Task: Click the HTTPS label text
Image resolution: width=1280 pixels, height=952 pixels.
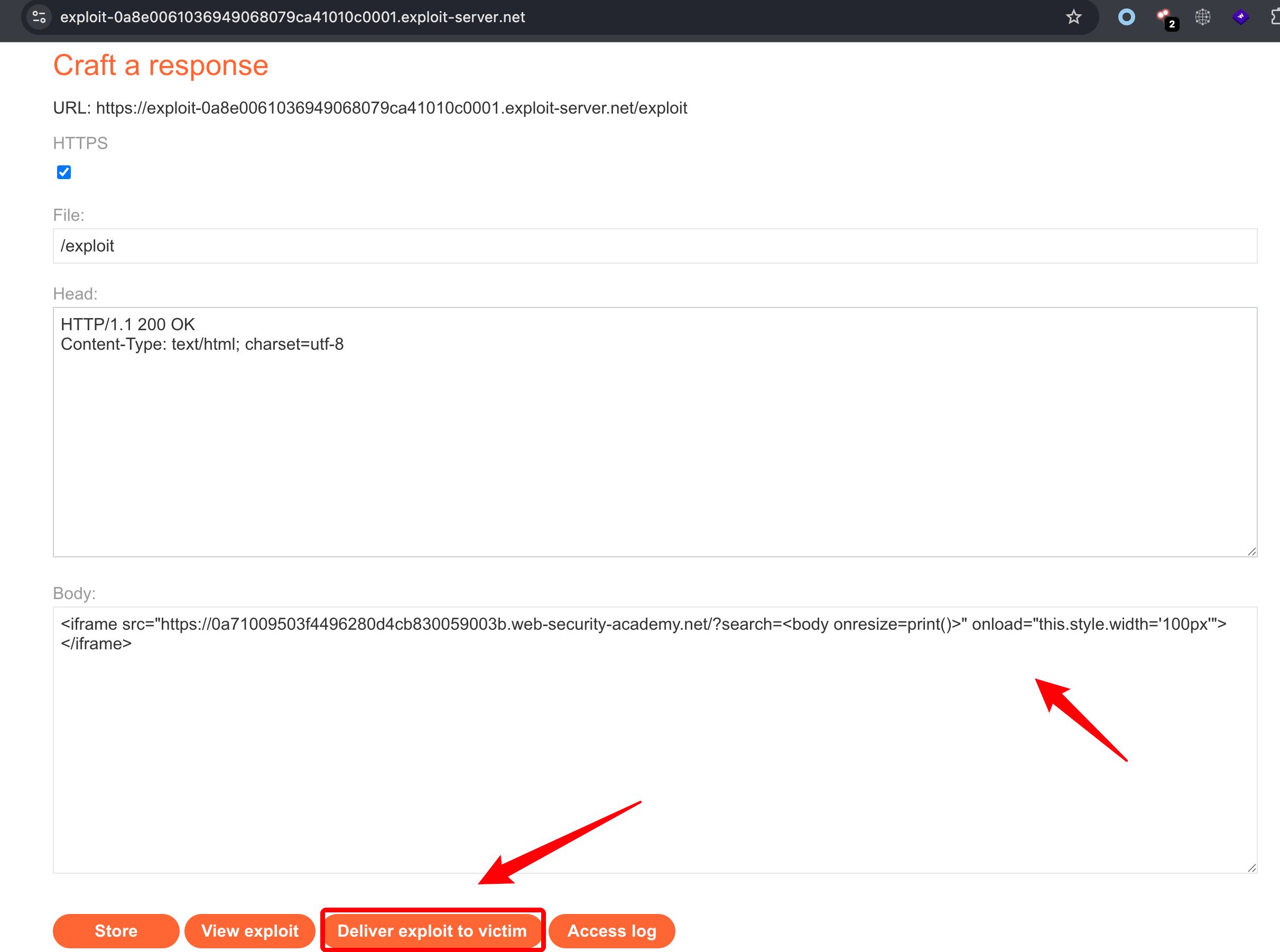Action: coord(80,143)
